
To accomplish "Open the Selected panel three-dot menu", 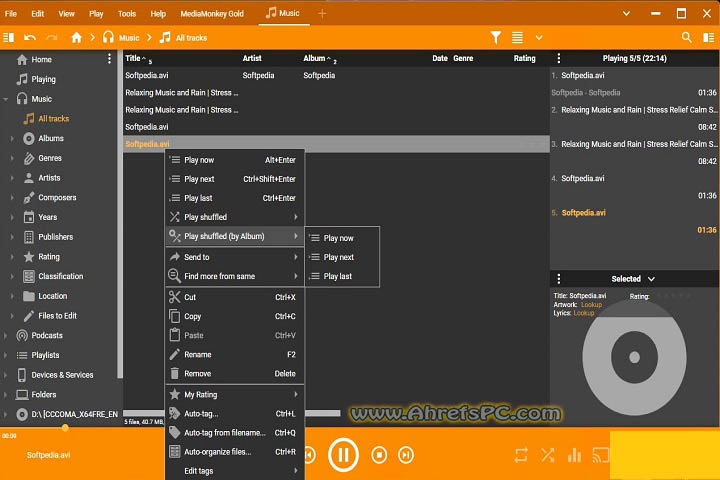I will tap(558, 278).
